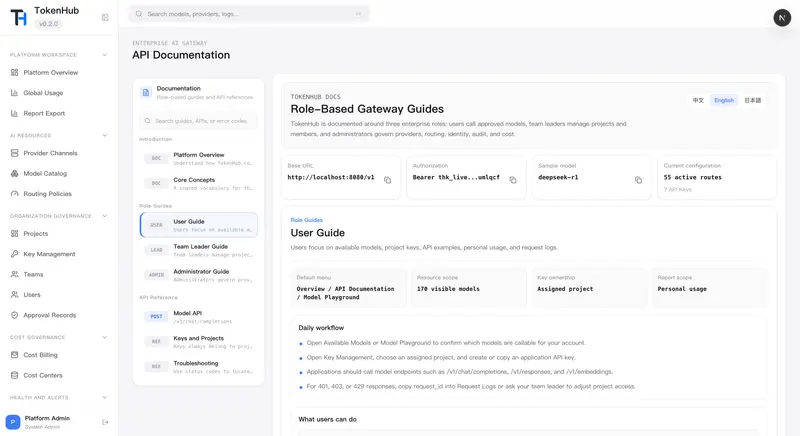Image resolution: width=800 pixels, height=436 pixels.
Task: Click the Provider Channels icon
Action: tap(14, 153)
